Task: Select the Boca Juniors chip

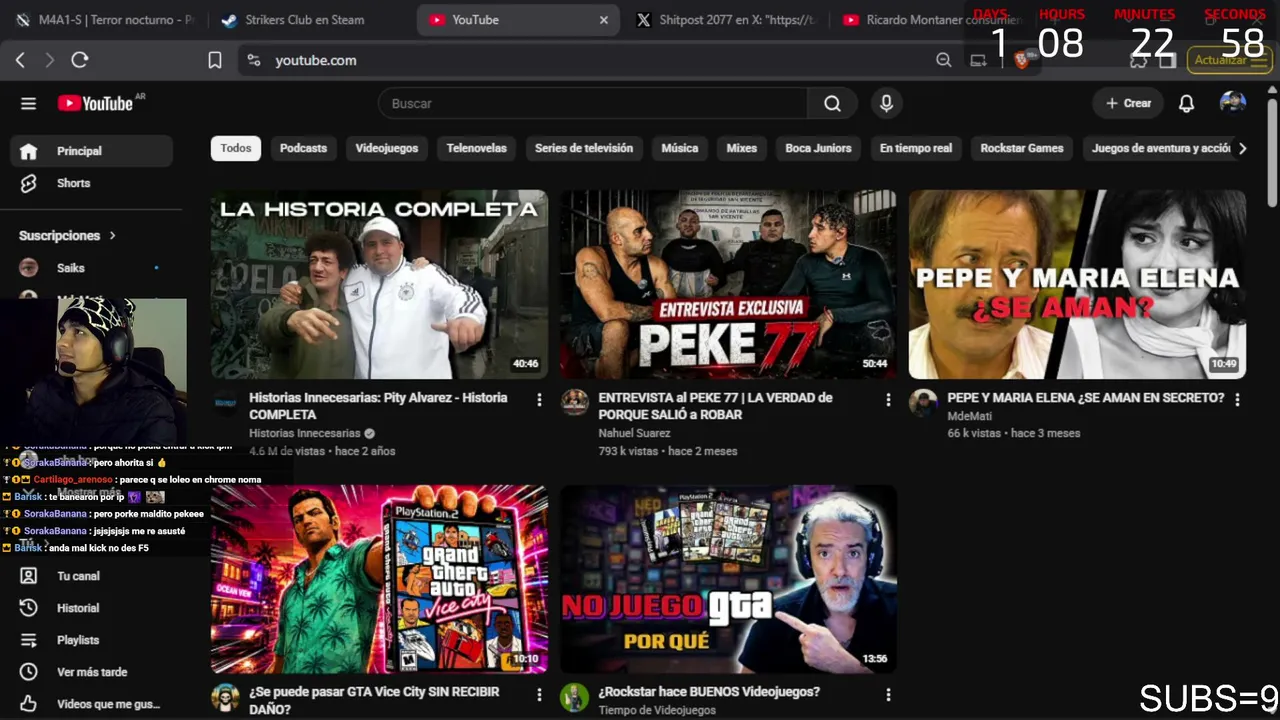Action: [818, 148]
